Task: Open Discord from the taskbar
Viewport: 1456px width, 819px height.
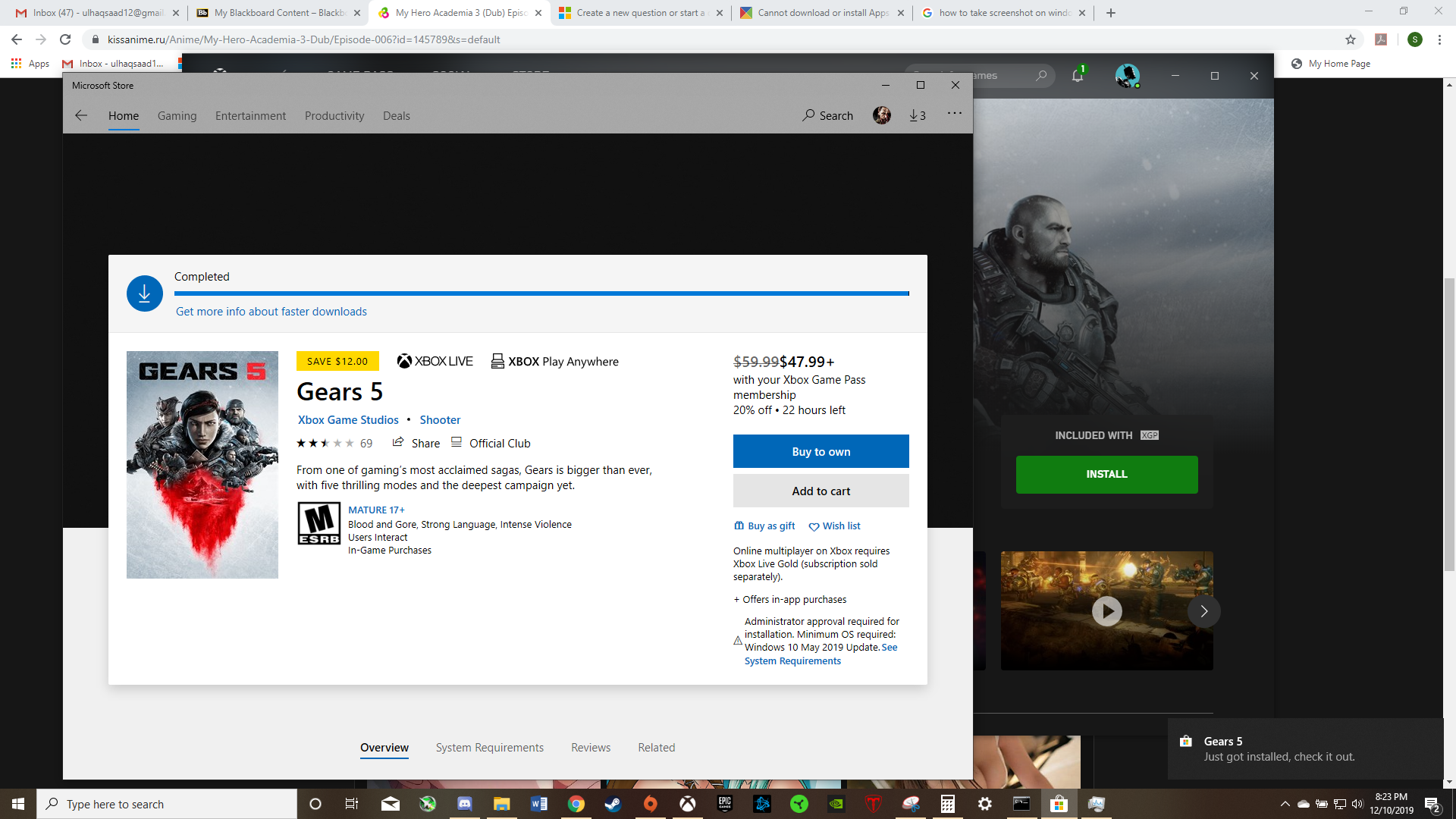Action: (x=465, y=804)
